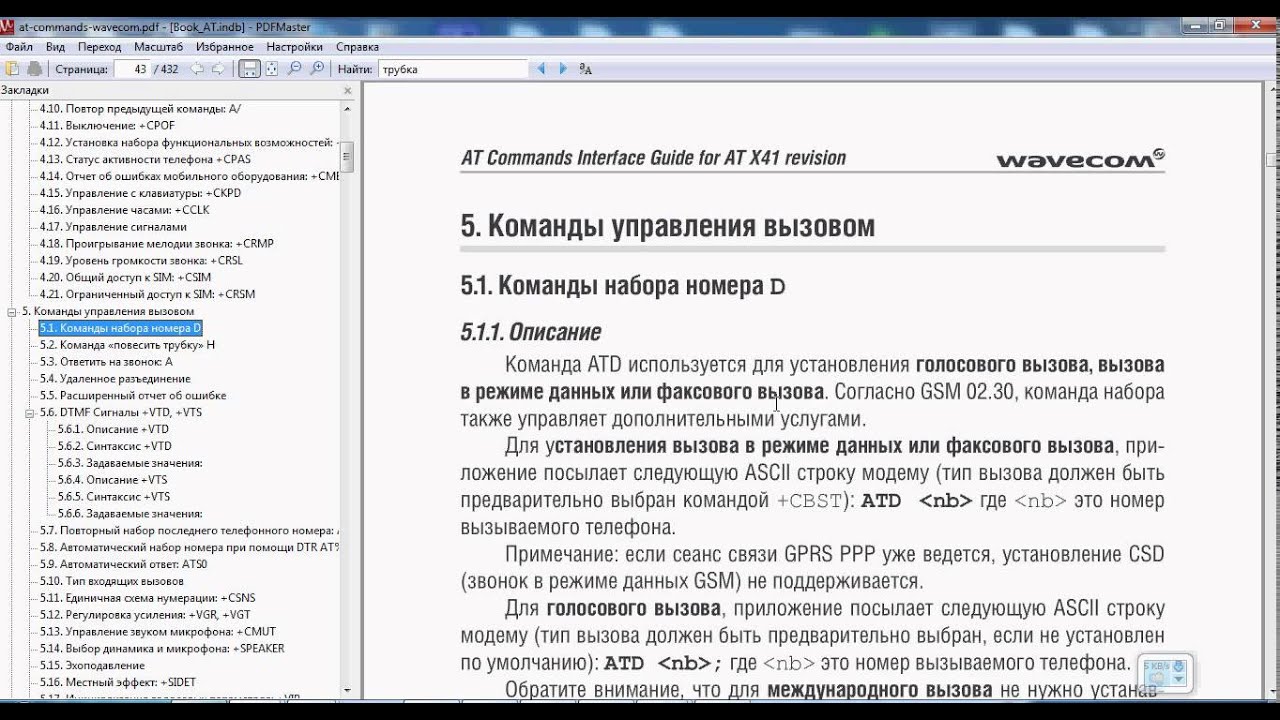Select bookmark '5.11. Единичная схема нумерации: +CSNS'

click(x=148, y=597)
